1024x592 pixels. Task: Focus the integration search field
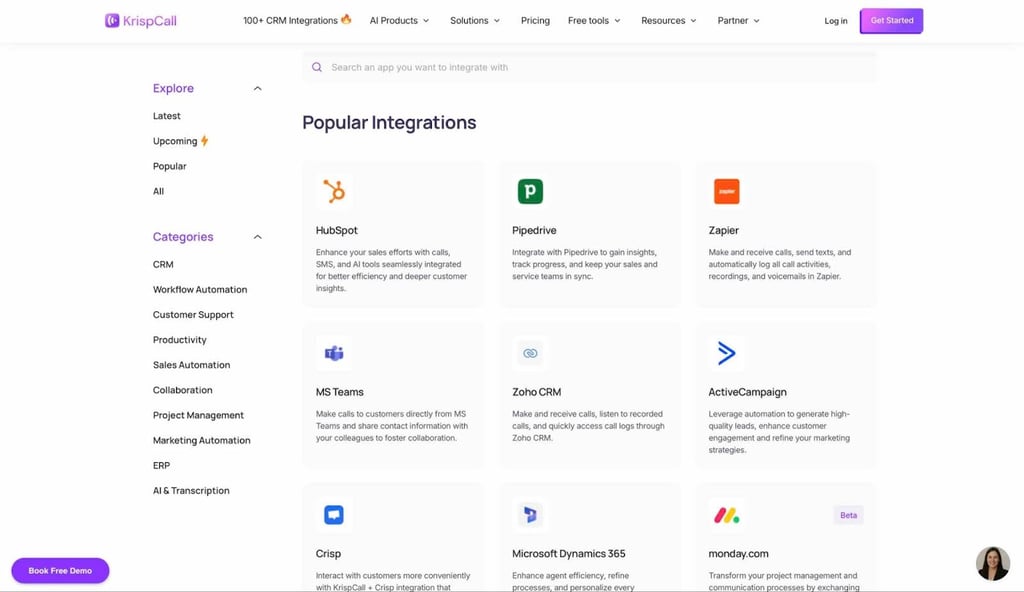click(x=589, y=67)
